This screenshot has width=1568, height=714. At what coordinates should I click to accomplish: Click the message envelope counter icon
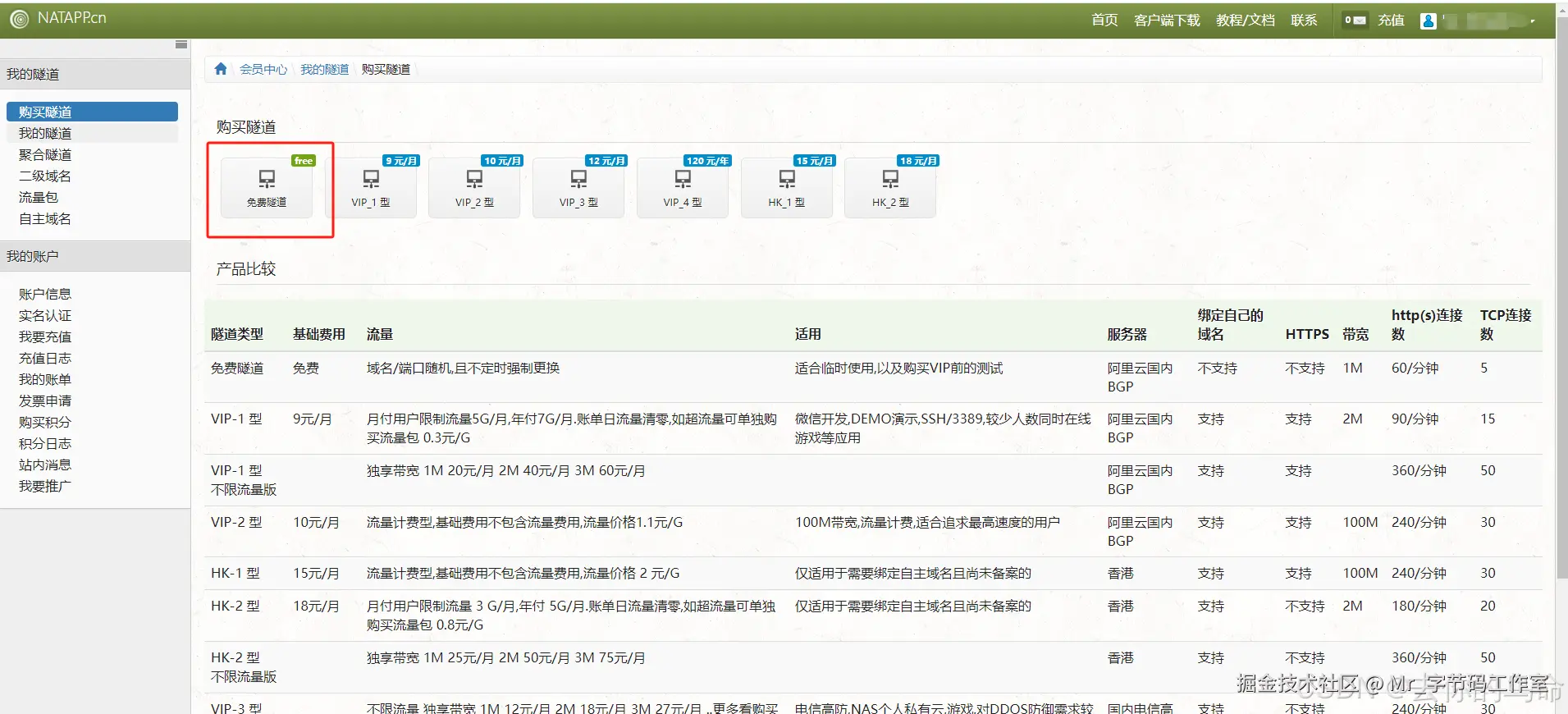(1355, 20)
